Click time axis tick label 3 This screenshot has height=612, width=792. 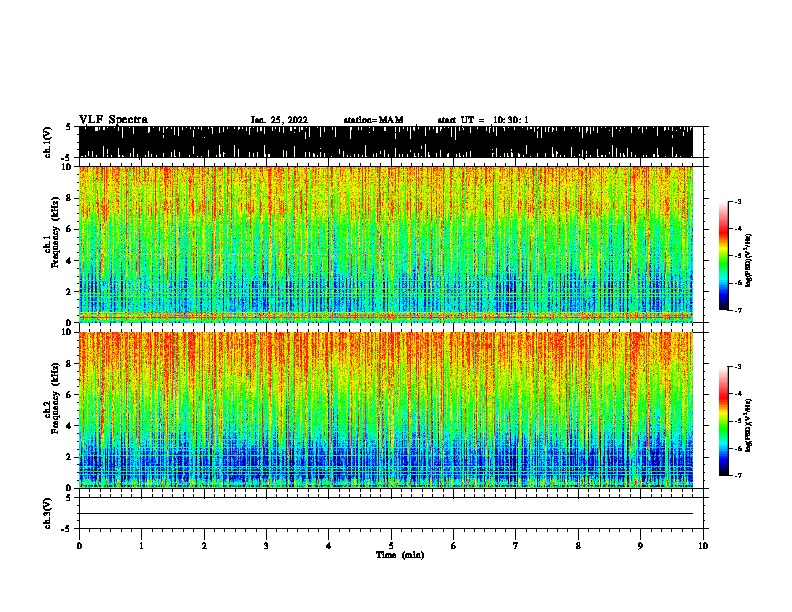pos(266,545)
